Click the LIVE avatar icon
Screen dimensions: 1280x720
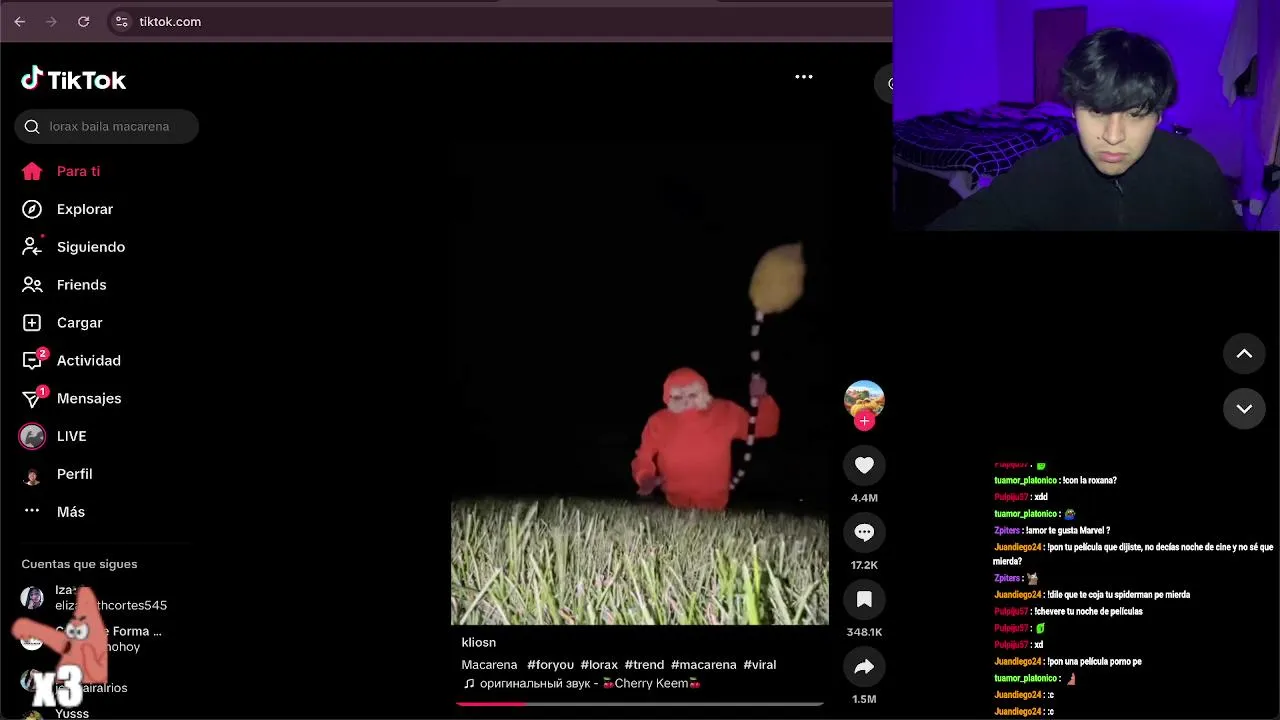[32, 436]
